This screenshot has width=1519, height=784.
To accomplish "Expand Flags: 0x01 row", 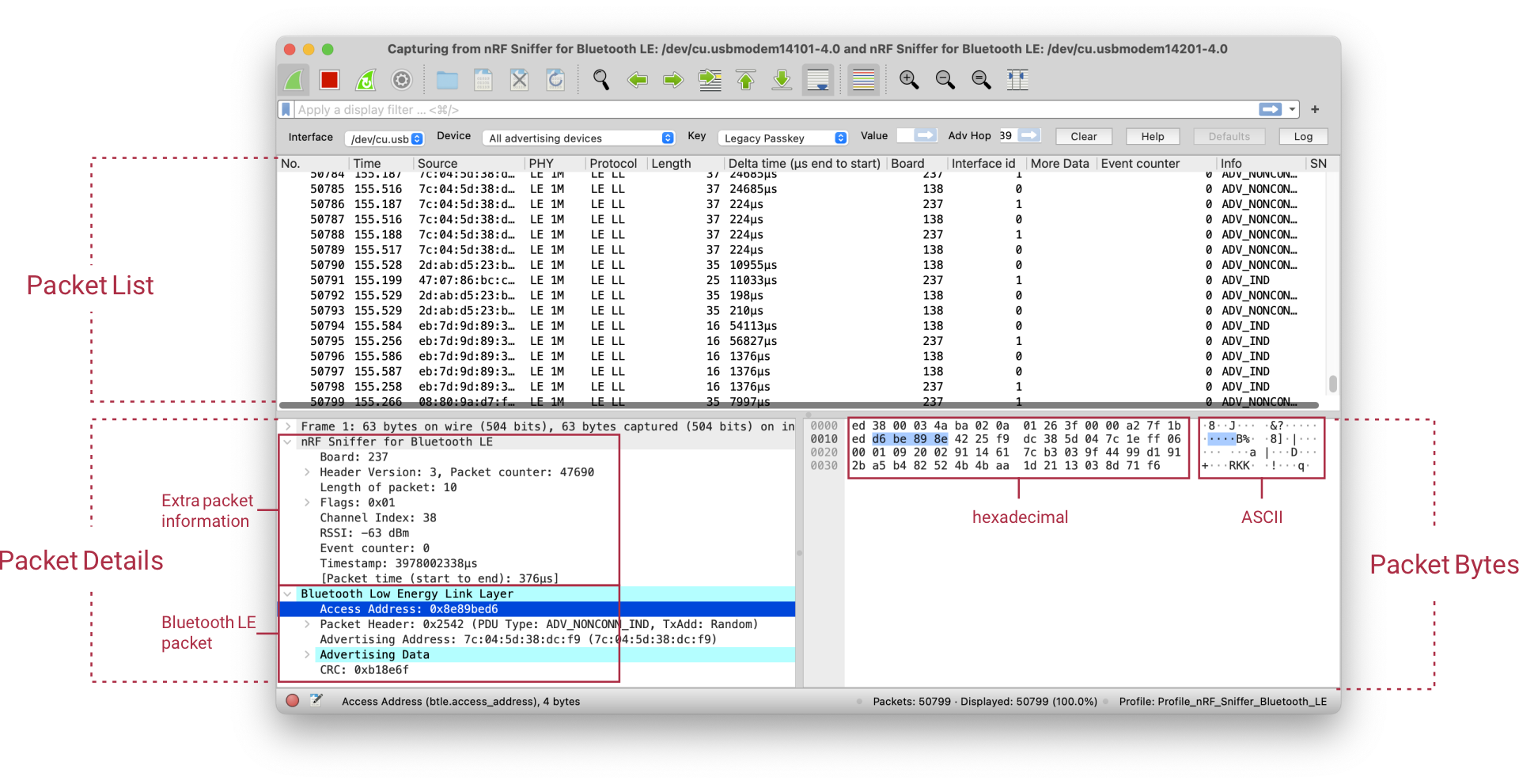I will click(307, 502).
